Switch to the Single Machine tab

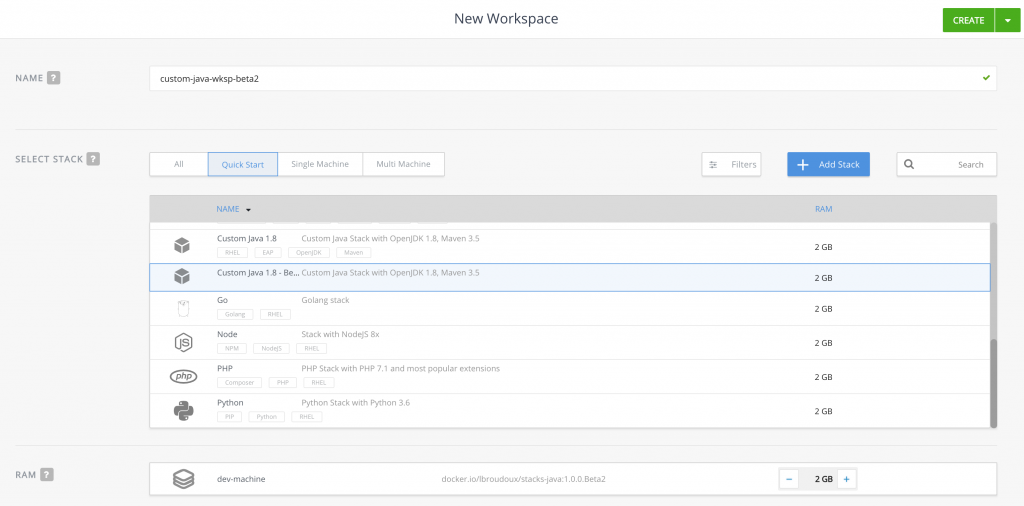click(320, 164)
